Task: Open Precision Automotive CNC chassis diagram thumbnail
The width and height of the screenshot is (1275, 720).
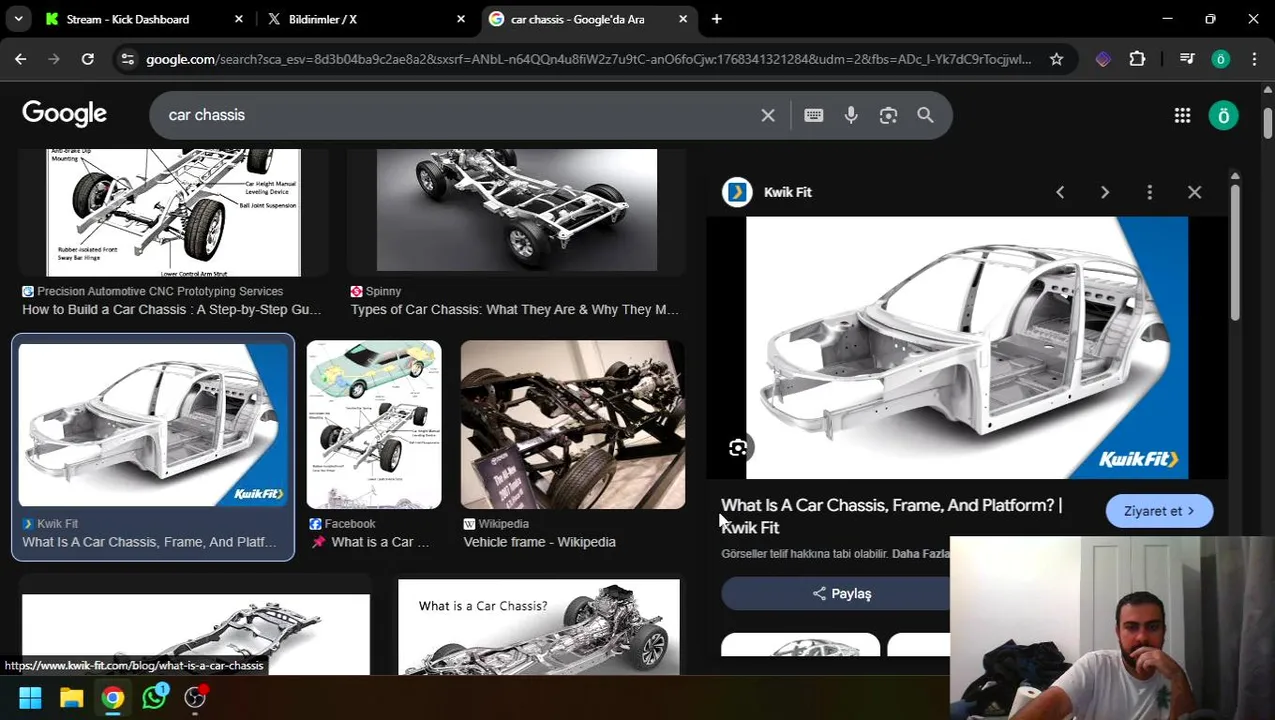Action: point(173,212)
